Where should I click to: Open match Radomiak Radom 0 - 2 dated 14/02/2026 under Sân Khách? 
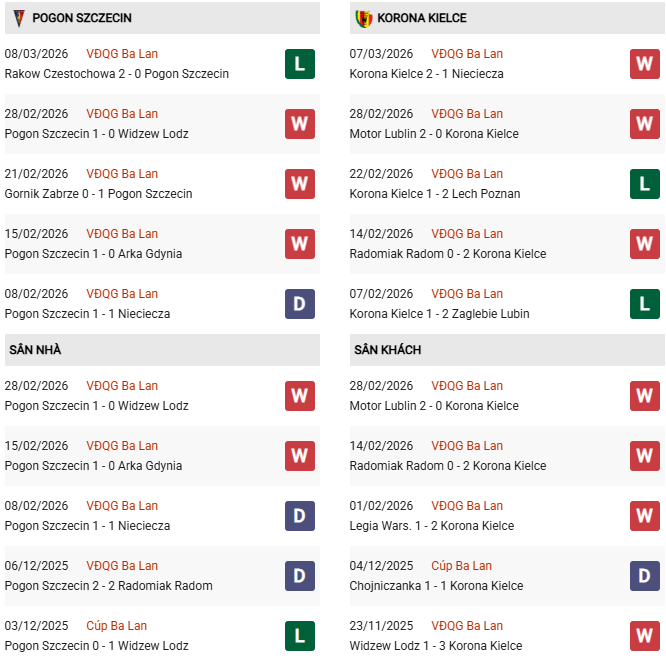coord(448,466)
